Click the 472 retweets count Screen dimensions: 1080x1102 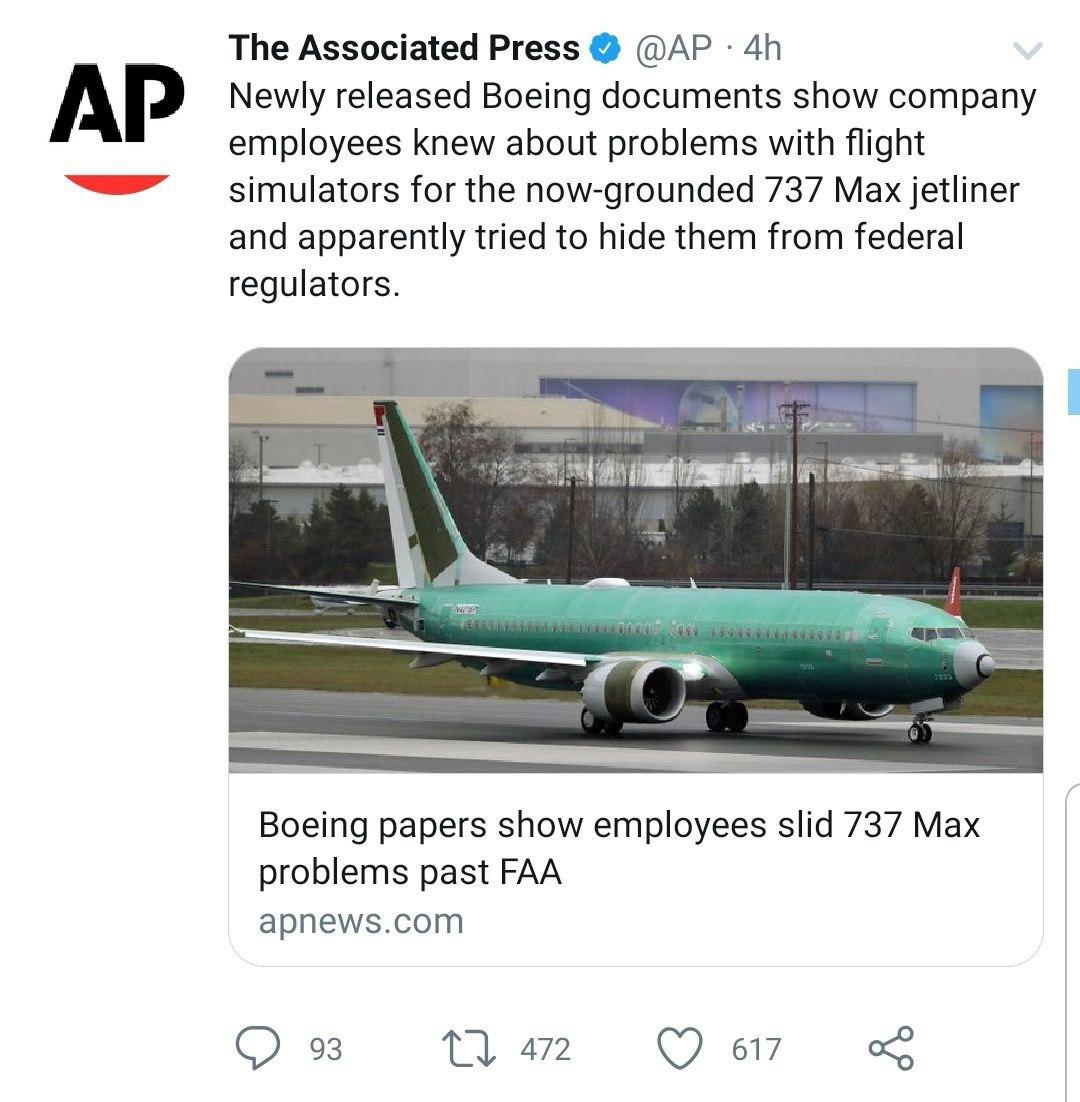point(546,1049)
